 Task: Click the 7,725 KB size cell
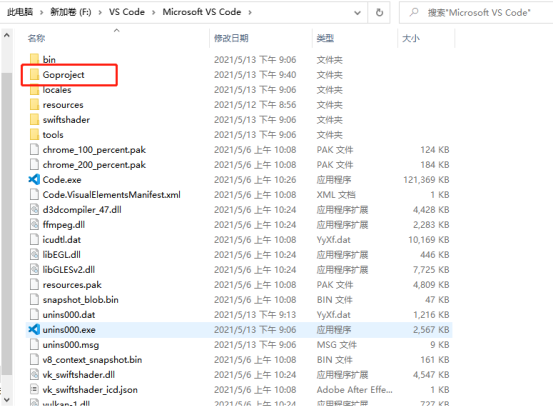(x=431, y=270)
